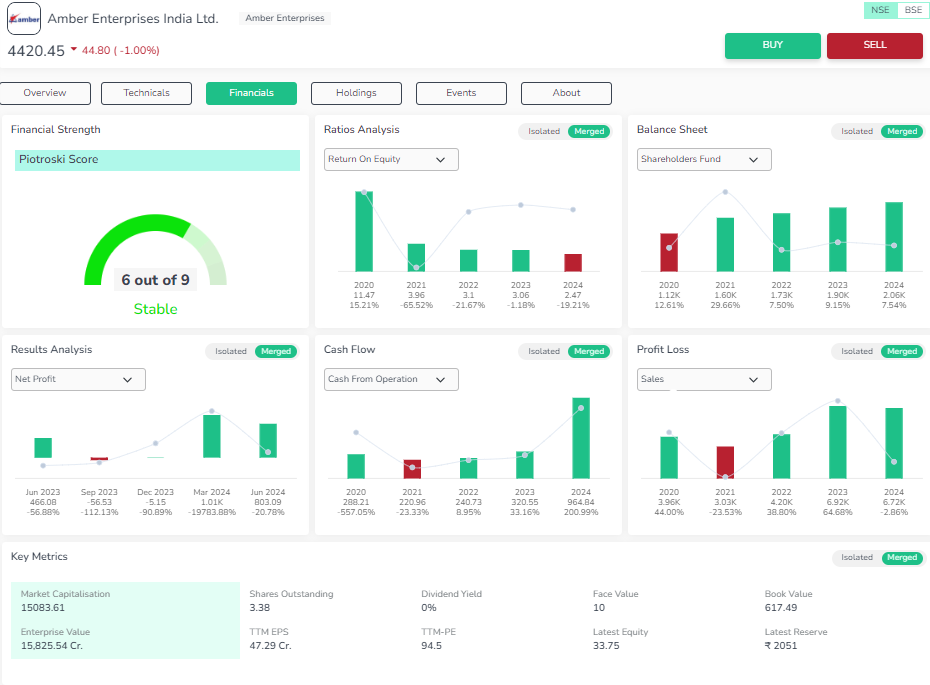The width and height of the screenshot is (930, 685).
Task: Select Merged in Results Analysis panel
Action: tap(276, 351)
